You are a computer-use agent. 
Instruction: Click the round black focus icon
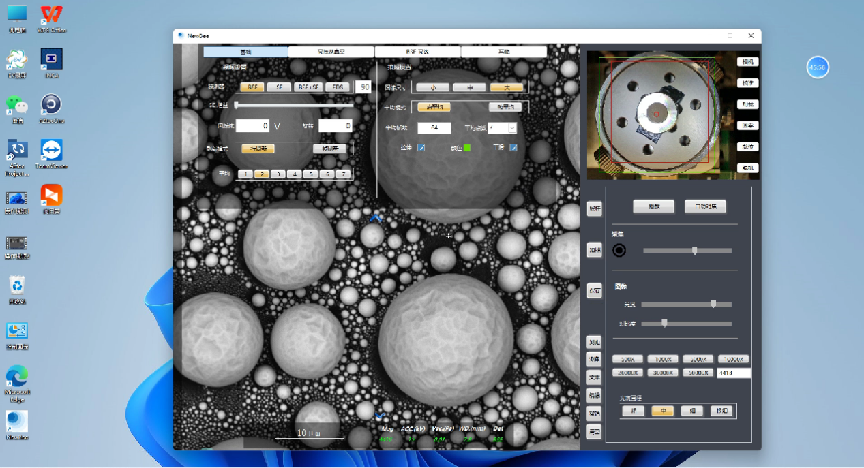619,250
